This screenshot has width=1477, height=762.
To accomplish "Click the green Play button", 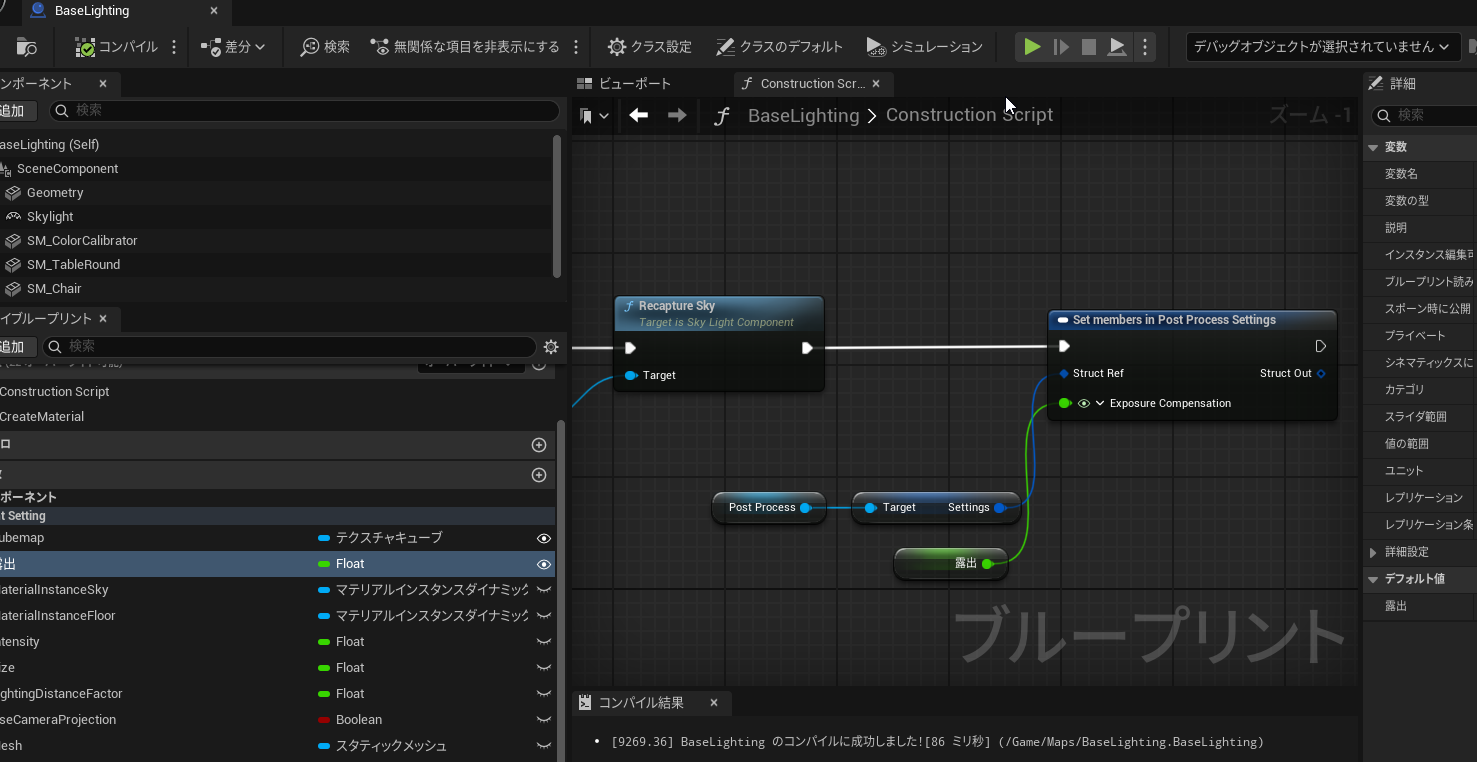I will click(x=1032, y=47).
